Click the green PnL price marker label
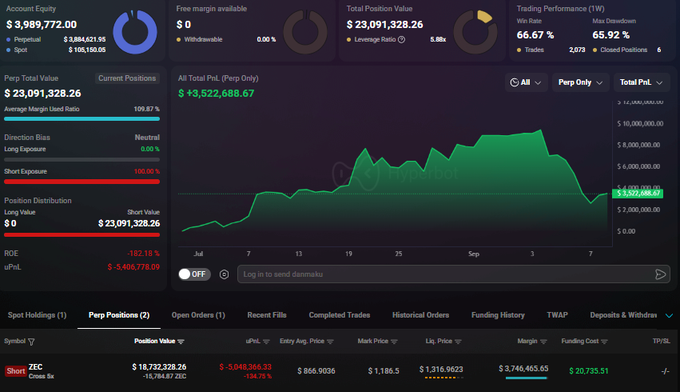The width and height of the screenshot is (680, 392). (x=638, y=193)
